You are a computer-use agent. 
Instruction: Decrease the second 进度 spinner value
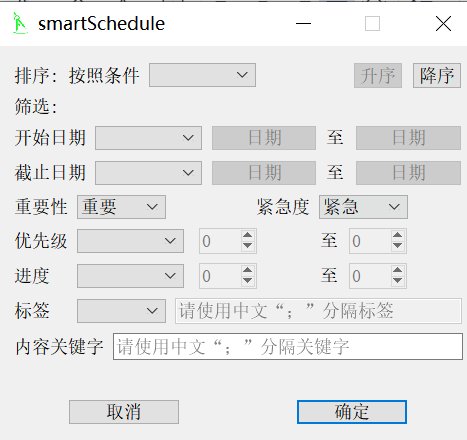click(x=397, y=281)
